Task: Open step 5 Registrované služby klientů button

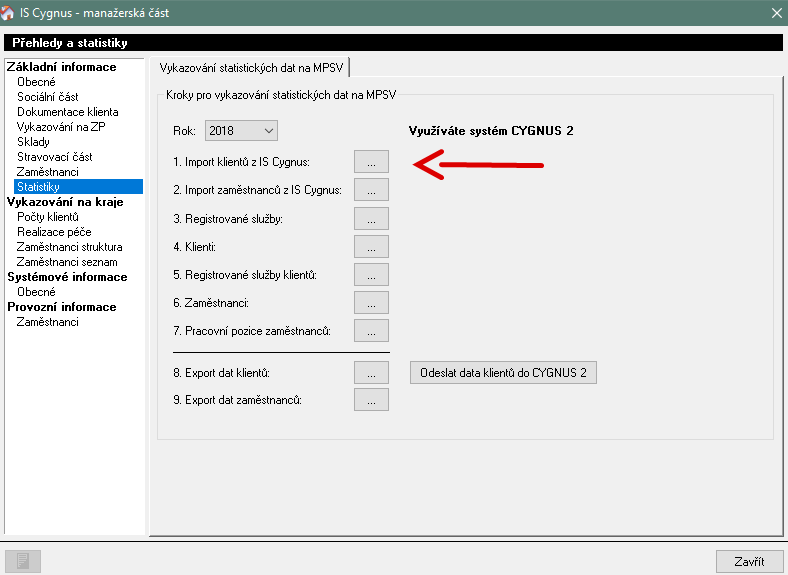Action: point(371,275)
